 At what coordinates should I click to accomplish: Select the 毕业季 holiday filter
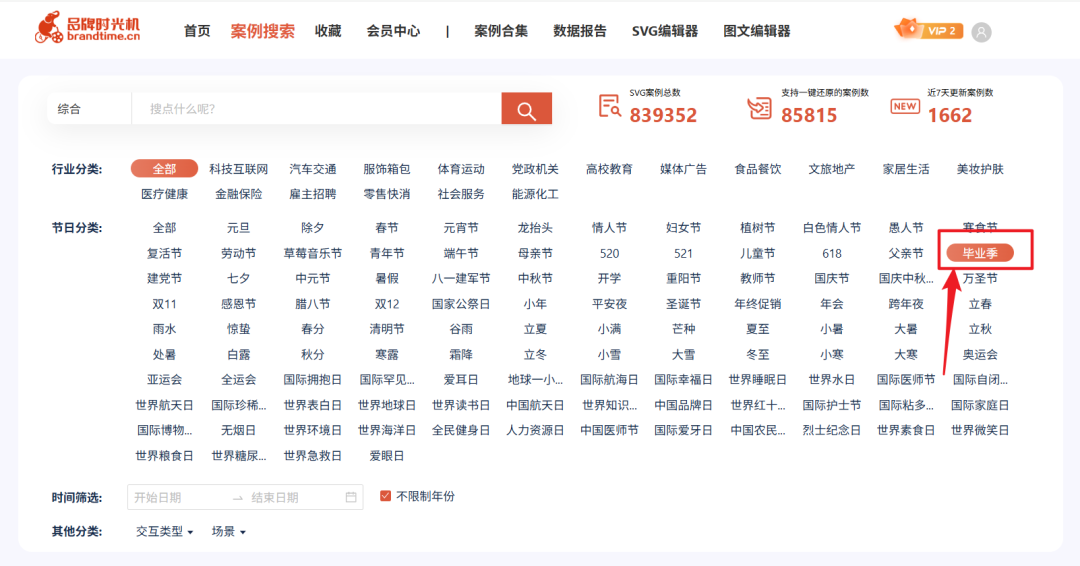pyautogui.click(x=980, y=253)
